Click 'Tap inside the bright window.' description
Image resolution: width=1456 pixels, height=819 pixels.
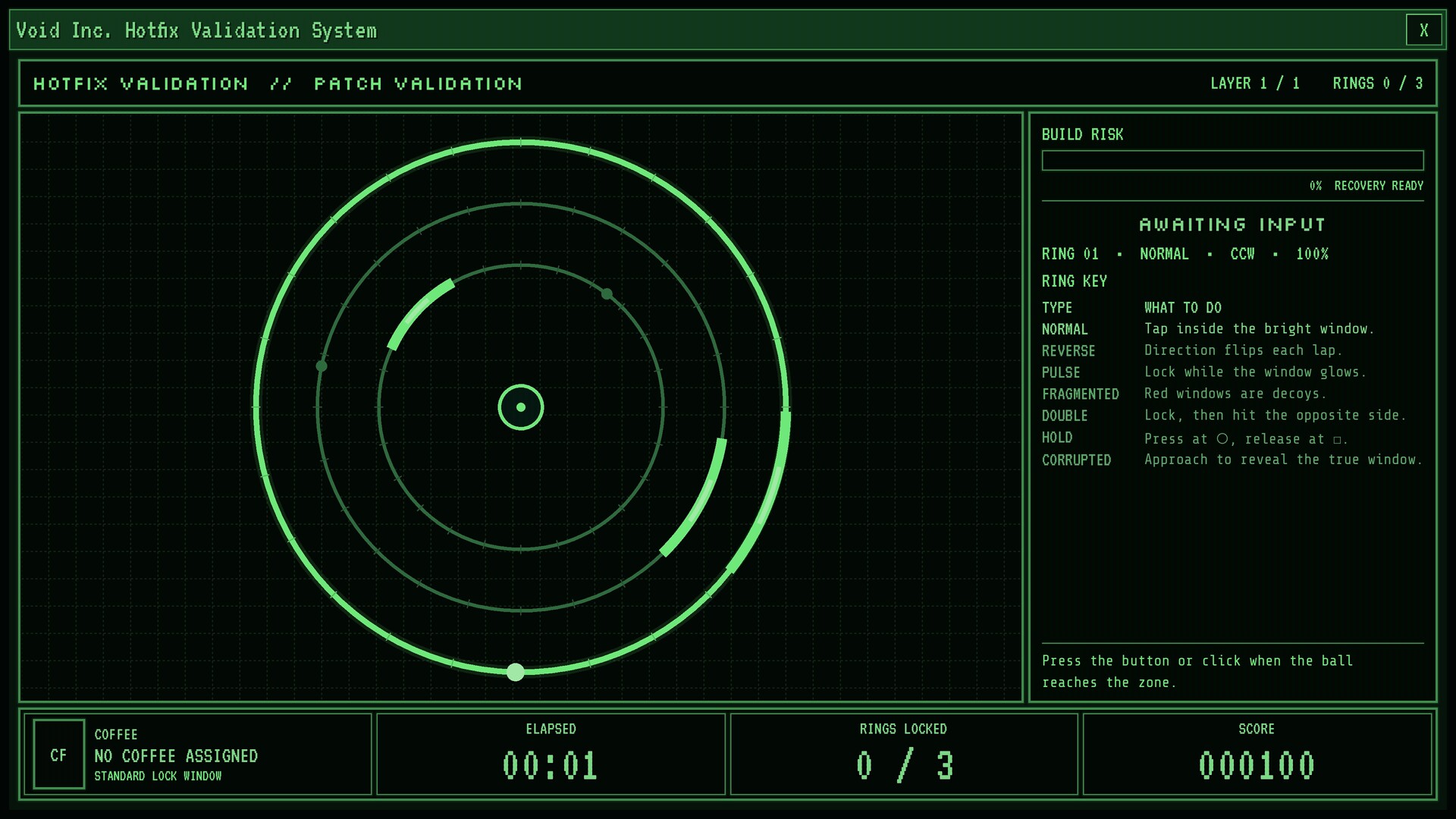pos(1259,329)
